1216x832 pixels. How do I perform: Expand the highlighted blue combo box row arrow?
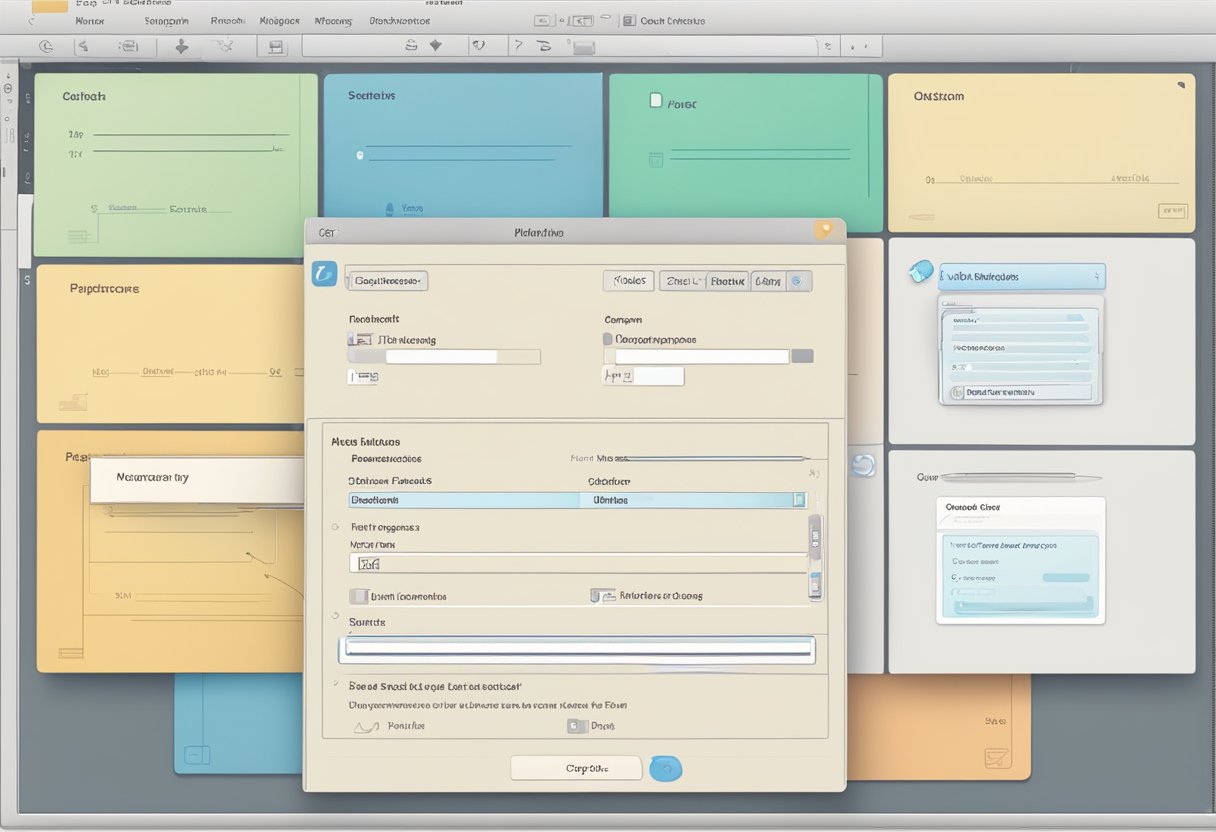(798, 499)
